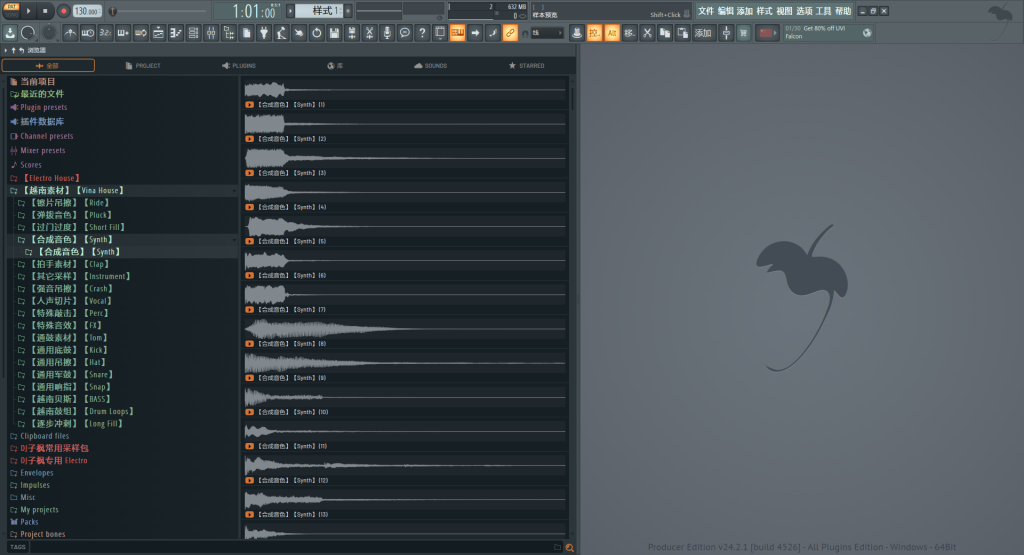
Task: Click the left arrow button beside 样式 1
Action: pos(291,10)
